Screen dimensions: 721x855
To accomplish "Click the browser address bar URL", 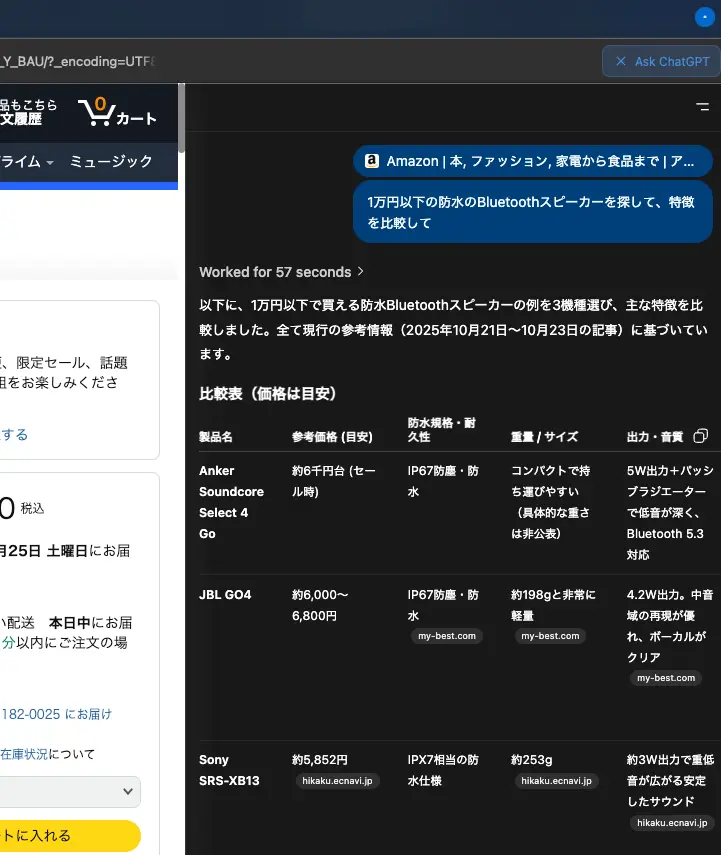I will click(x=78, y=61).
